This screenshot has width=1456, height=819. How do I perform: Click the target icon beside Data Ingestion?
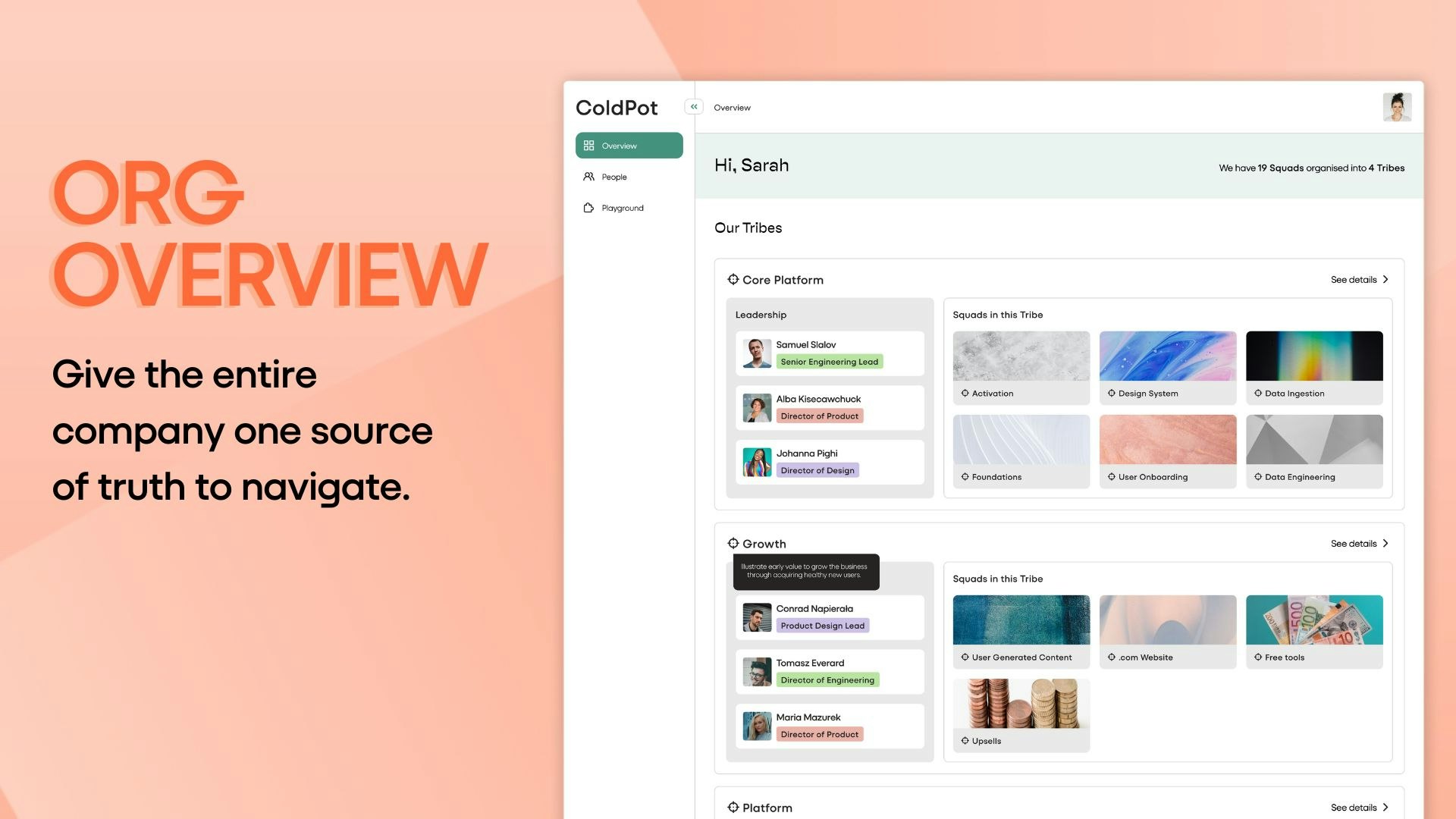tap(1257, 393)
